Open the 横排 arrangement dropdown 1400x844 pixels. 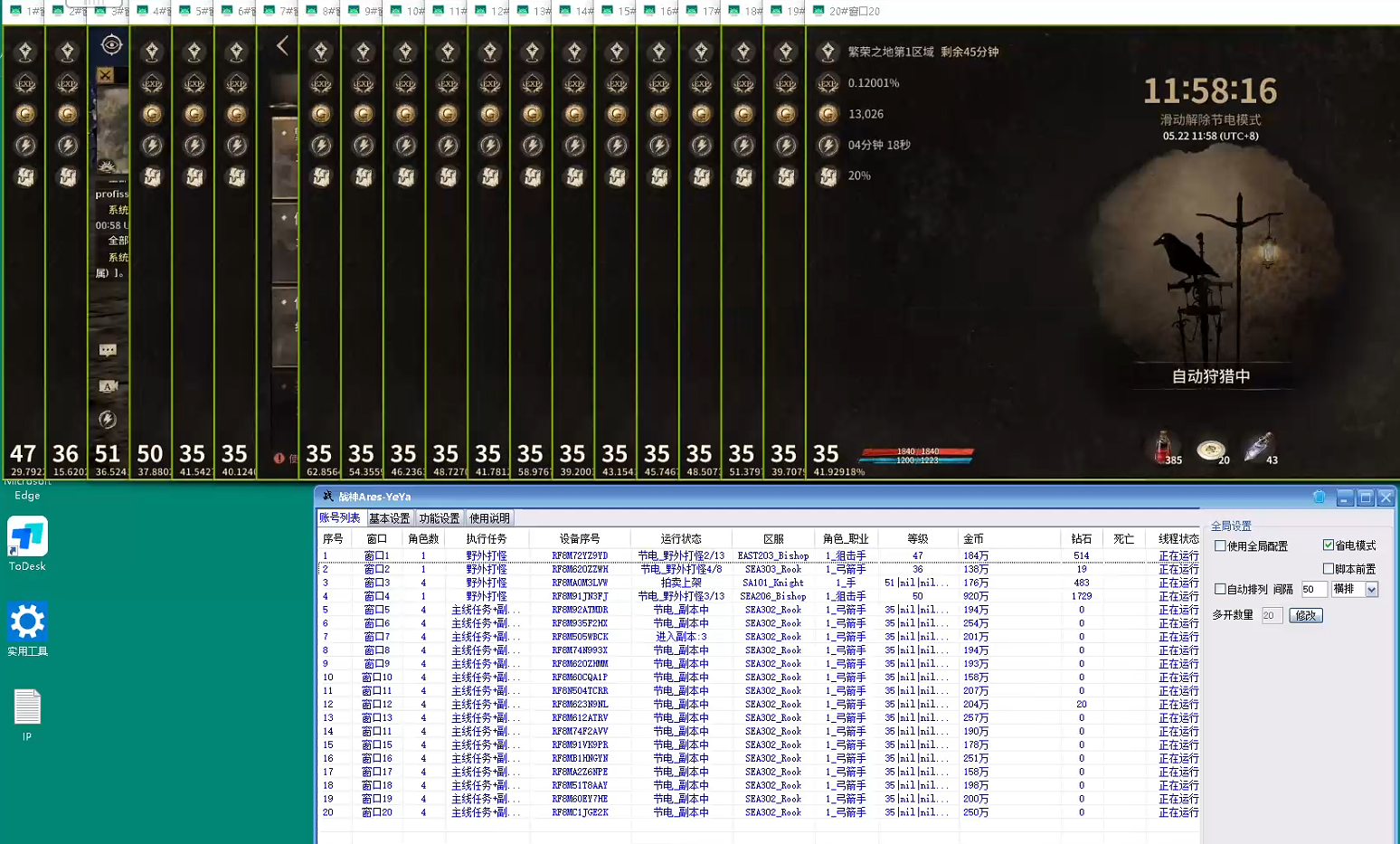(1372, 590)
